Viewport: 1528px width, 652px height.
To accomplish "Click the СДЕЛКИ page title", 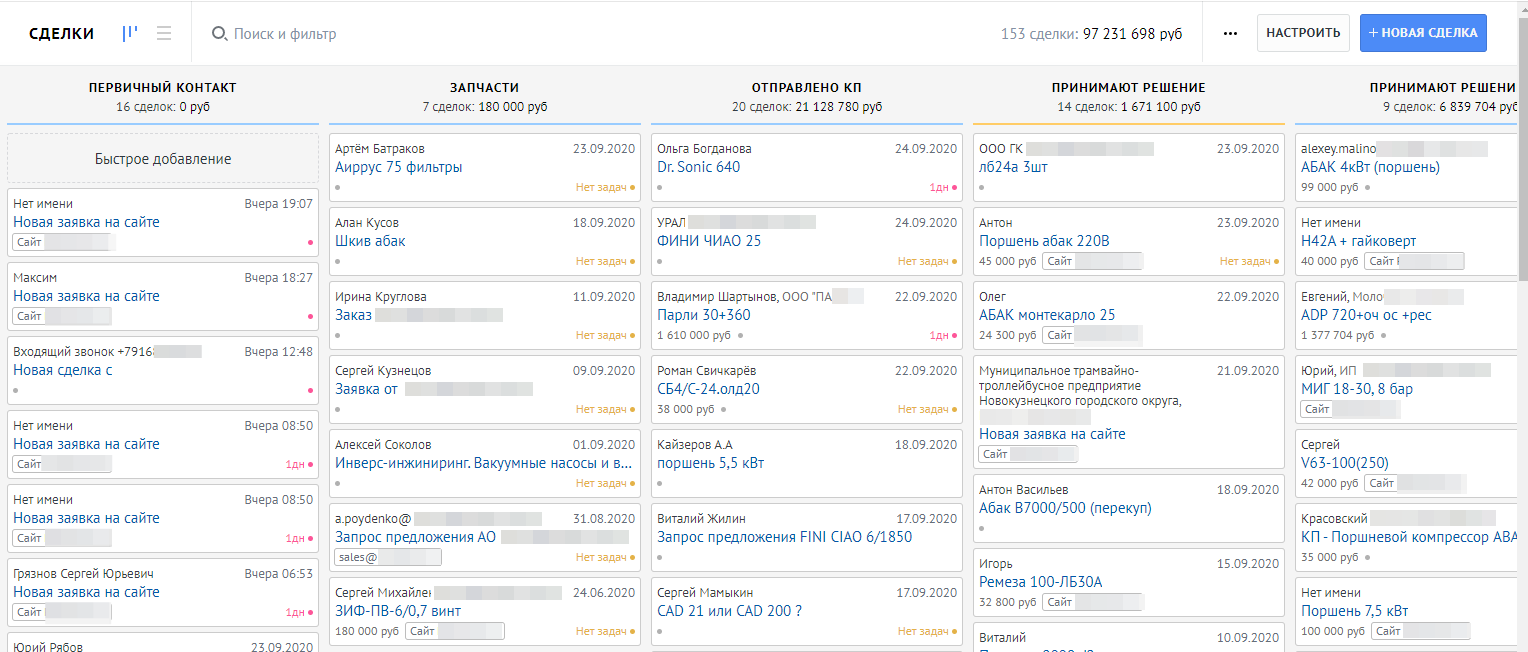I will [x=61, y=33].
